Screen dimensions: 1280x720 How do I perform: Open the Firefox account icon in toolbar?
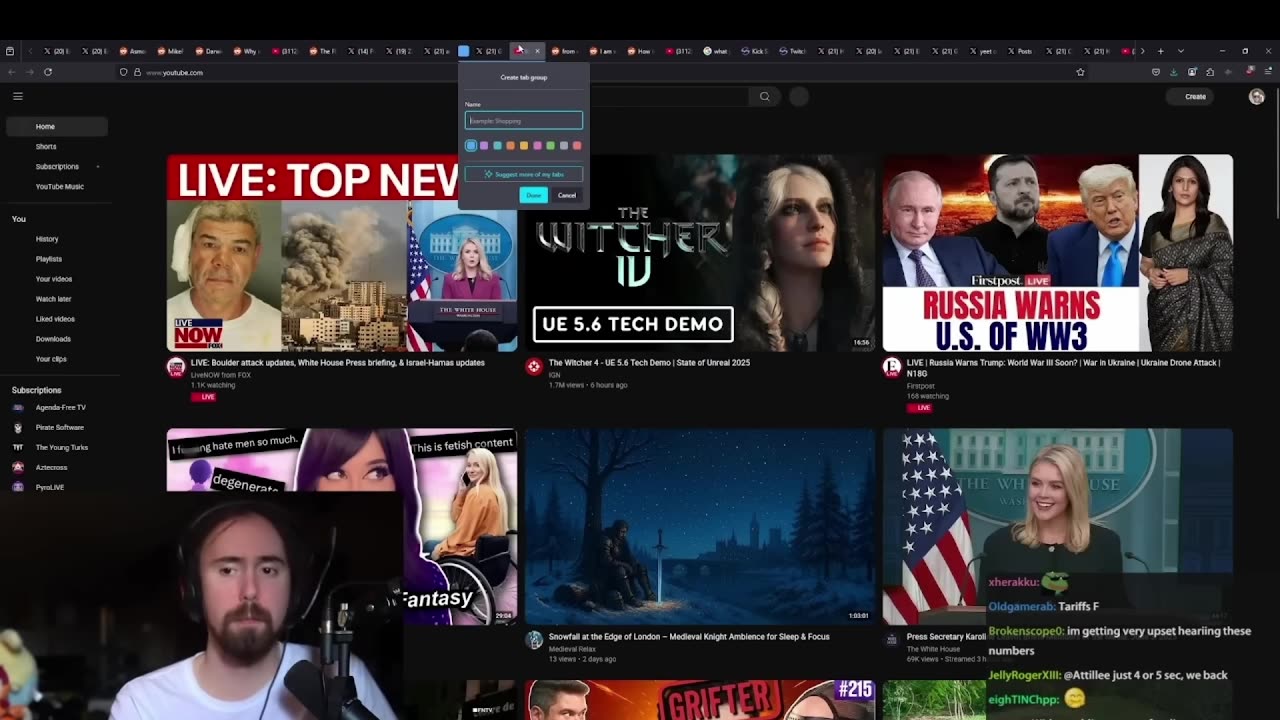1192,72
